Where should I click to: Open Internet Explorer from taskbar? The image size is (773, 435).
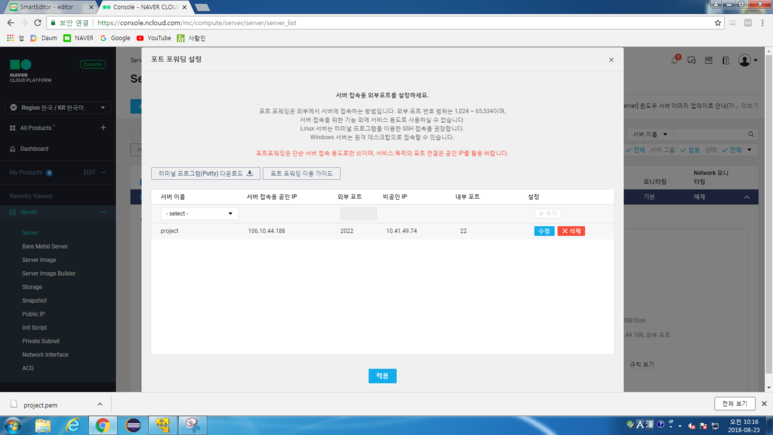(72, 425)
